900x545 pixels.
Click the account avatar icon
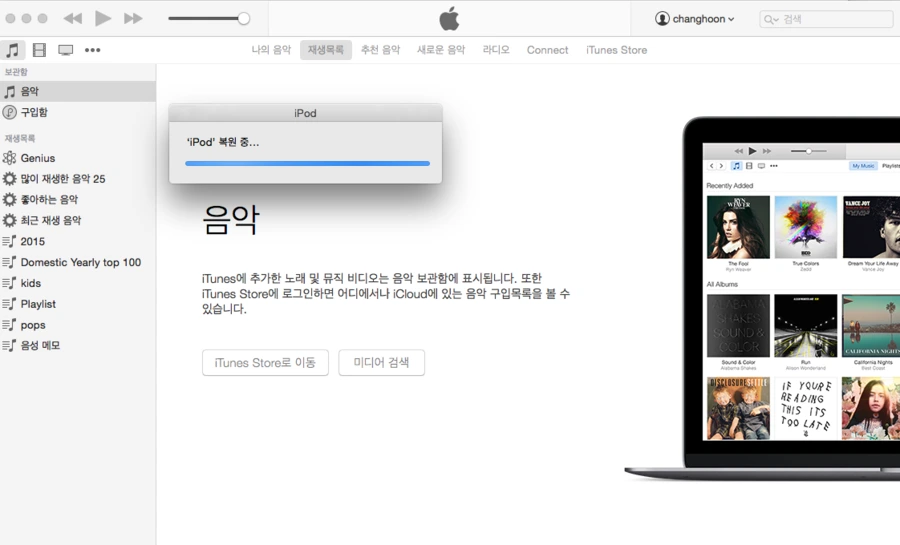662,19
